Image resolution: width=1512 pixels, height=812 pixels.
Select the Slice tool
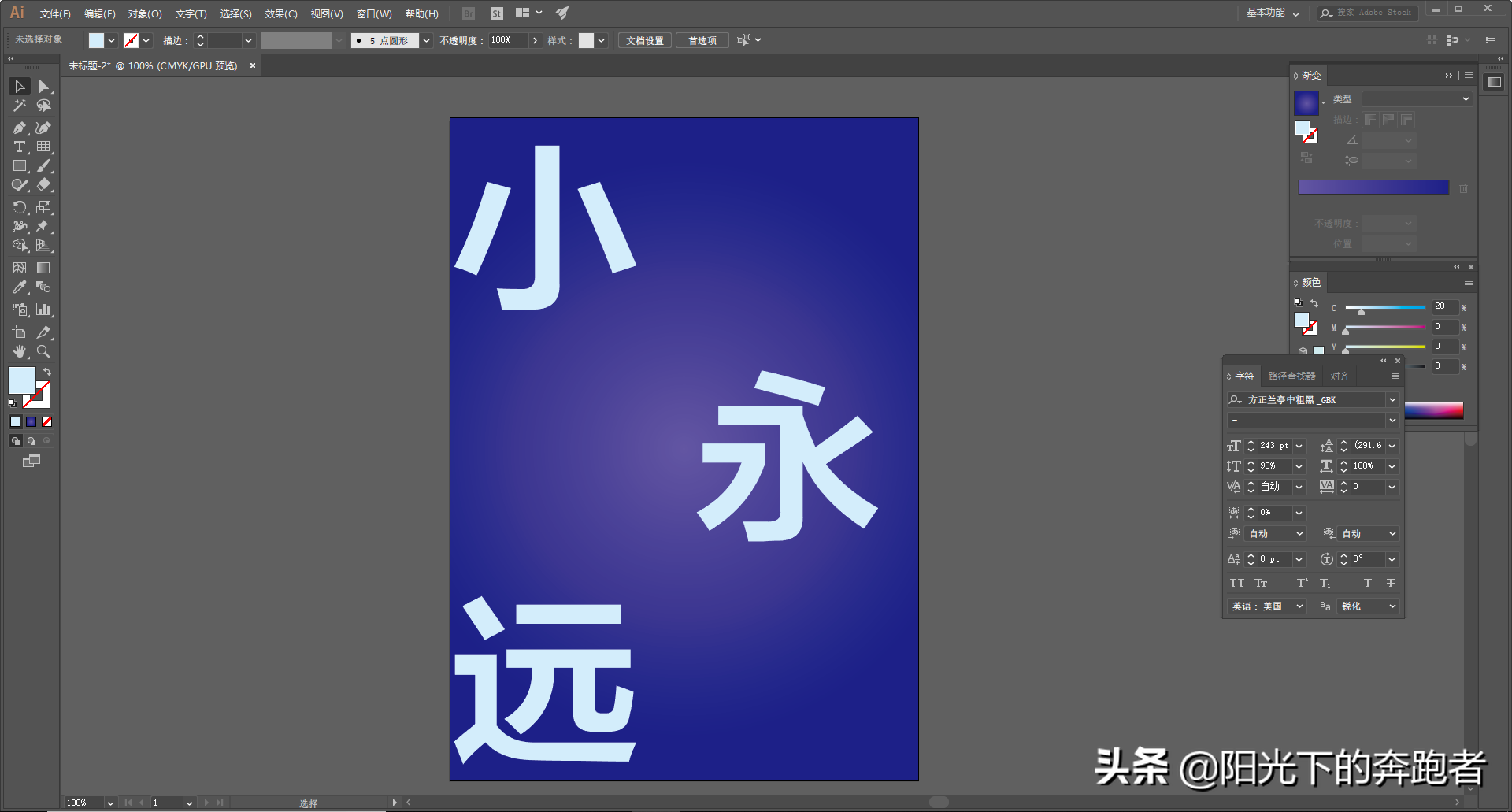44,332
